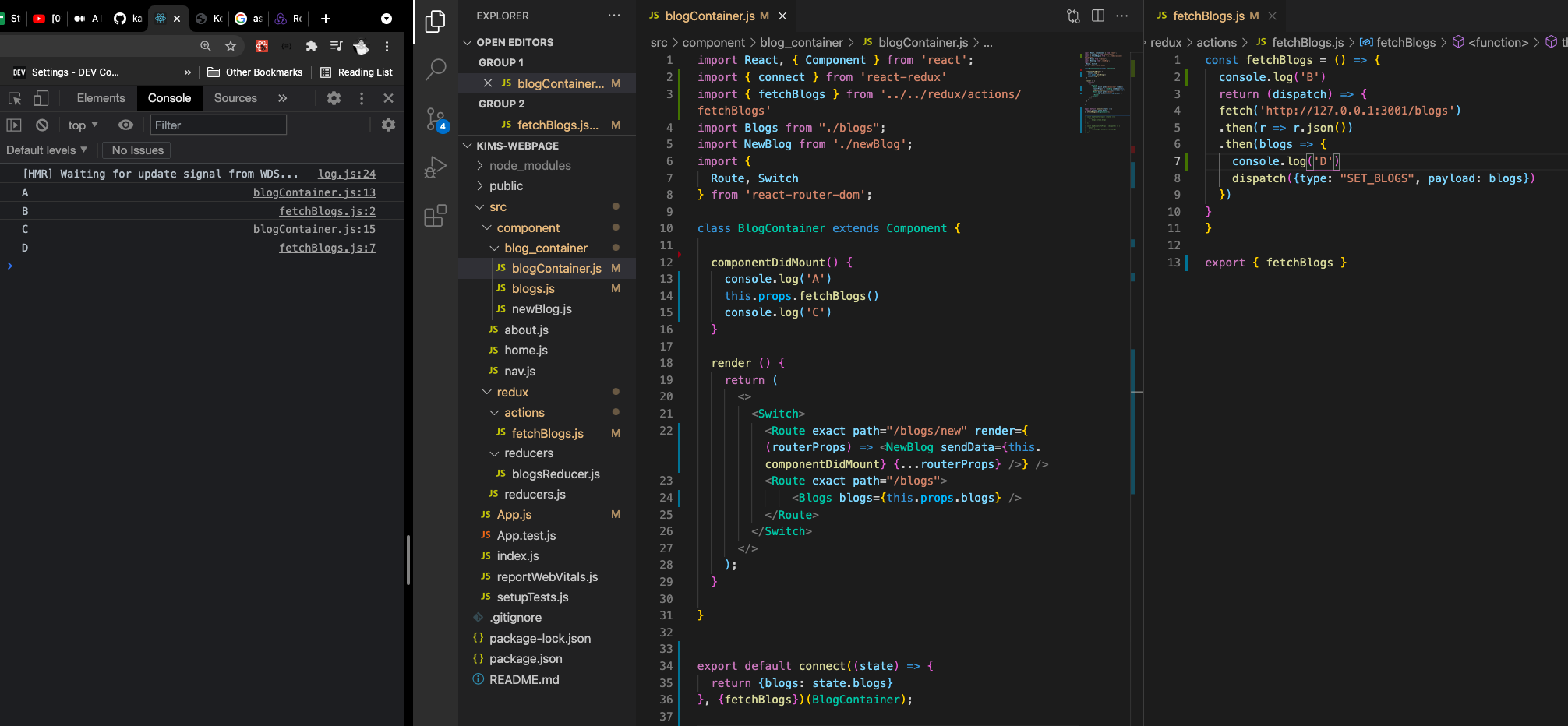Split the blogContainer.js editor

[x=1098, y=16]
